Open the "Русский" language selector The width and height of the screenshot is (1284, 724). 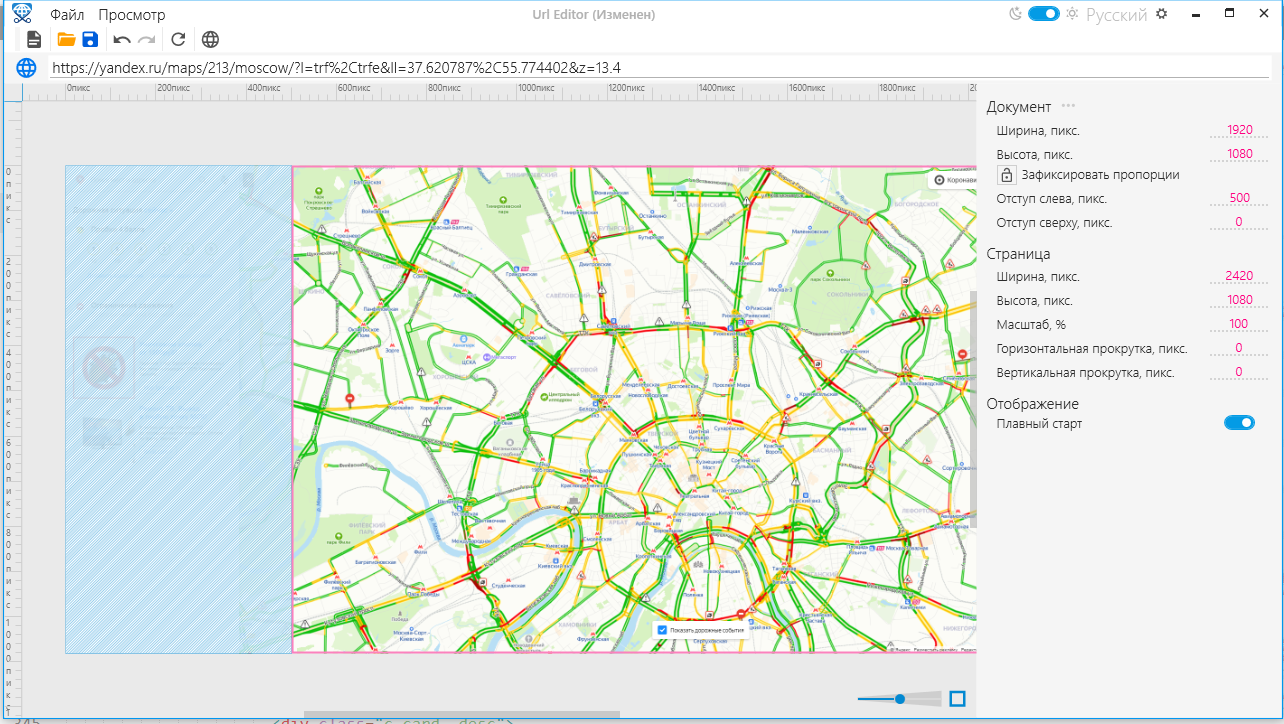(x=1116, y=15)
